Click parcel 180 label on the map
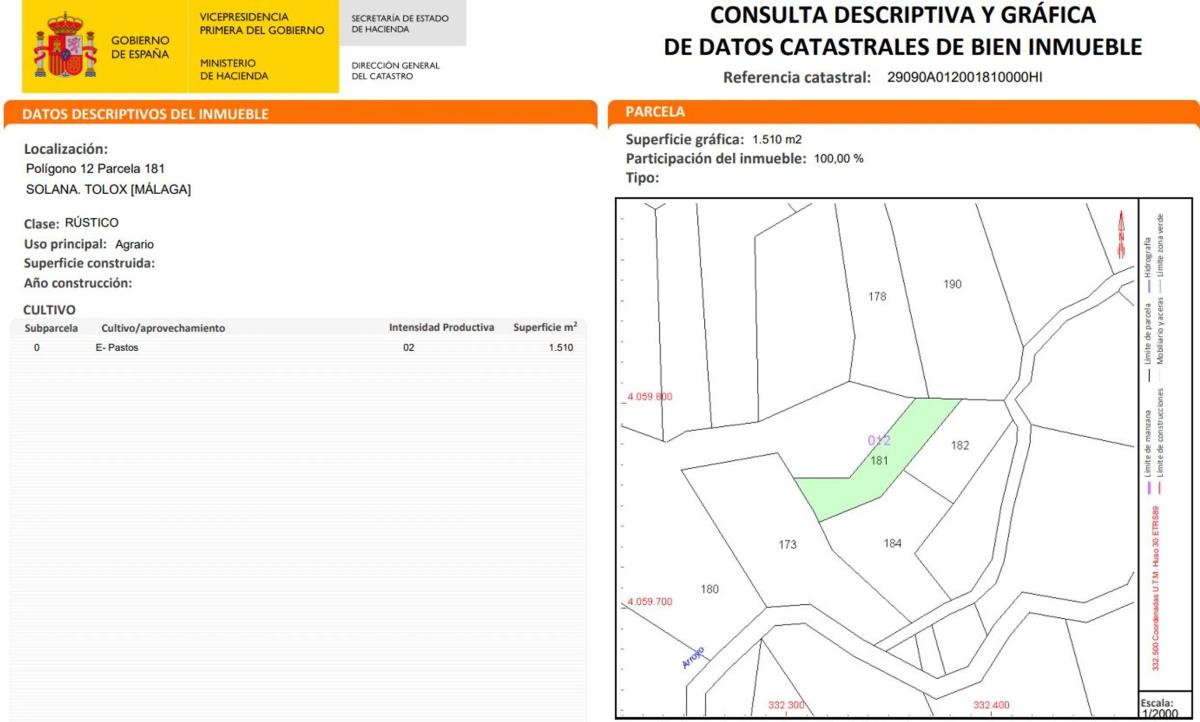1200x722 pixels. [709, 589]
